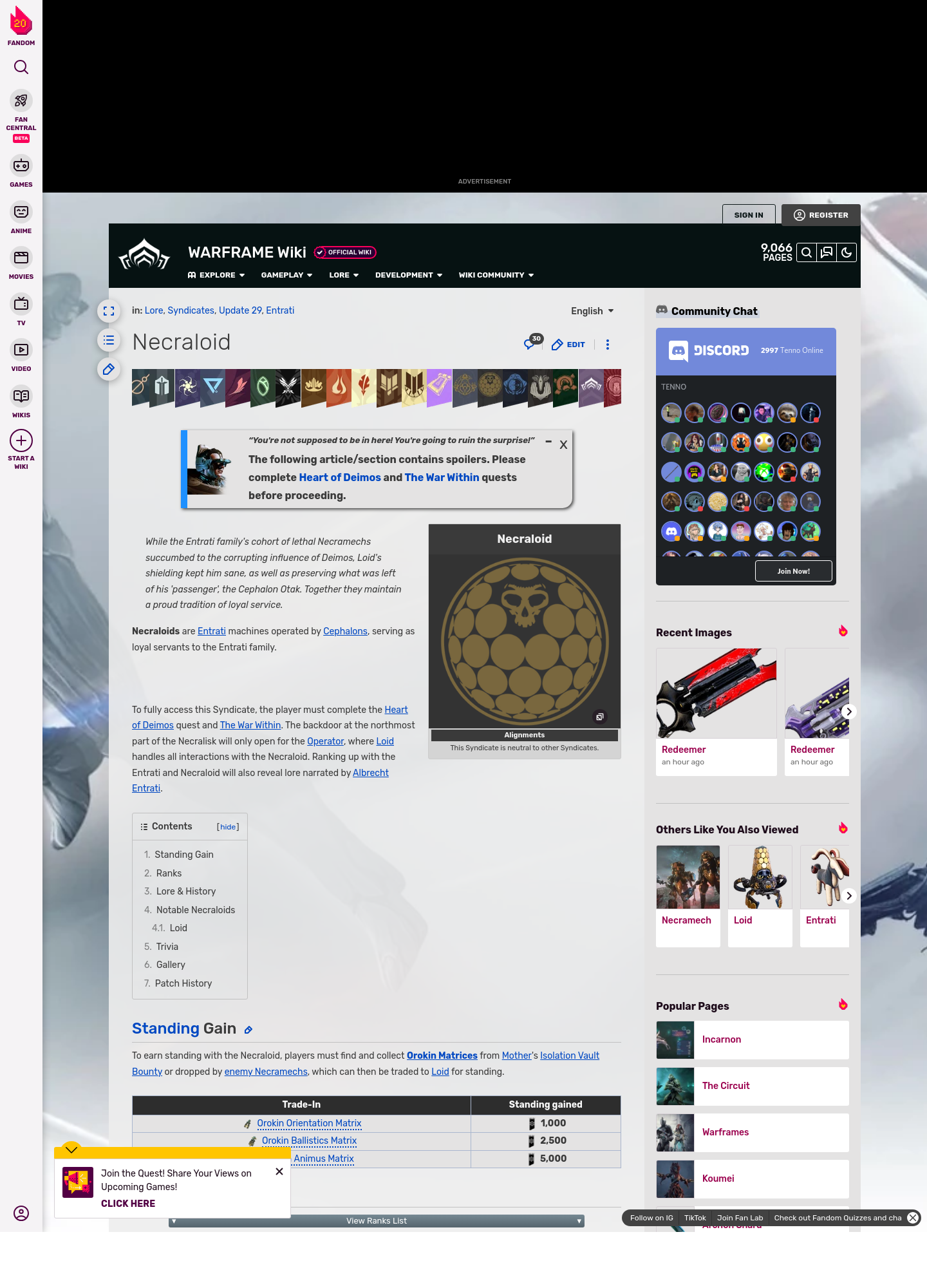The height and width of the screenshot is (1288, 927).
Task: Click the Warframe lotus wiki logo
Action: tap(144, 254)
